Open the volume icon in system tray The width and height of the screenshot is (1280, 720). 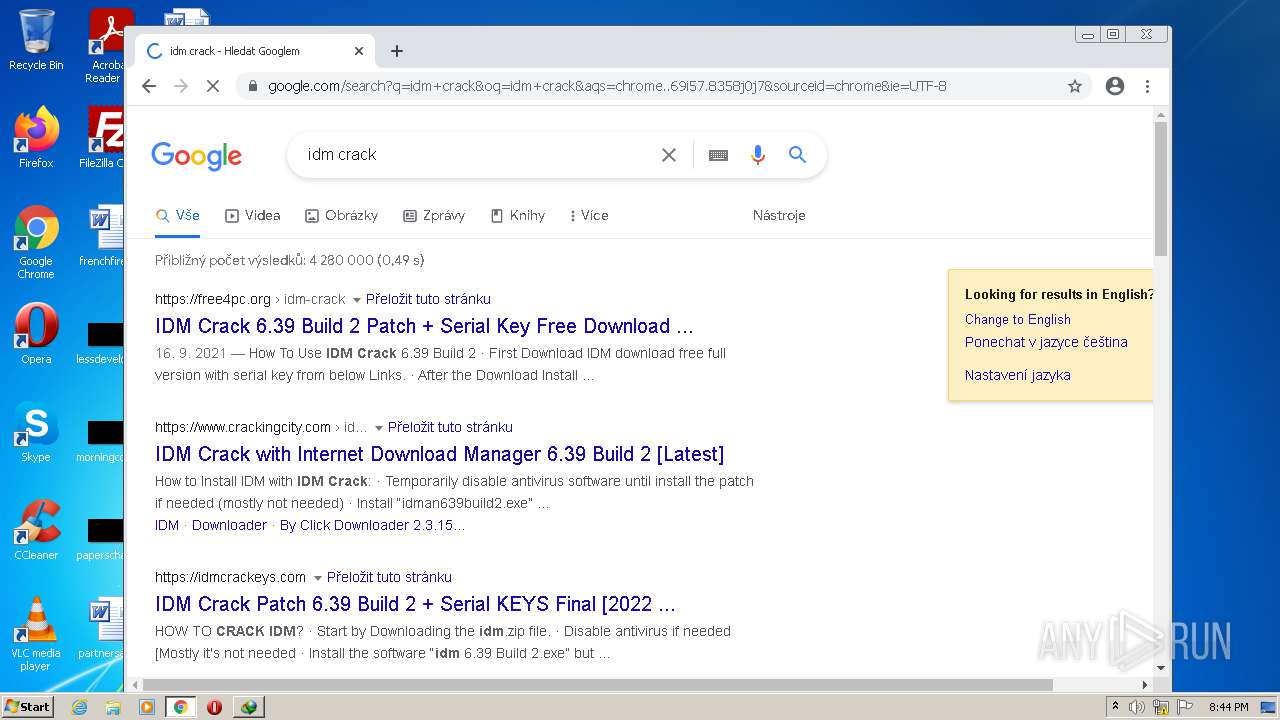click(1137, 707)
